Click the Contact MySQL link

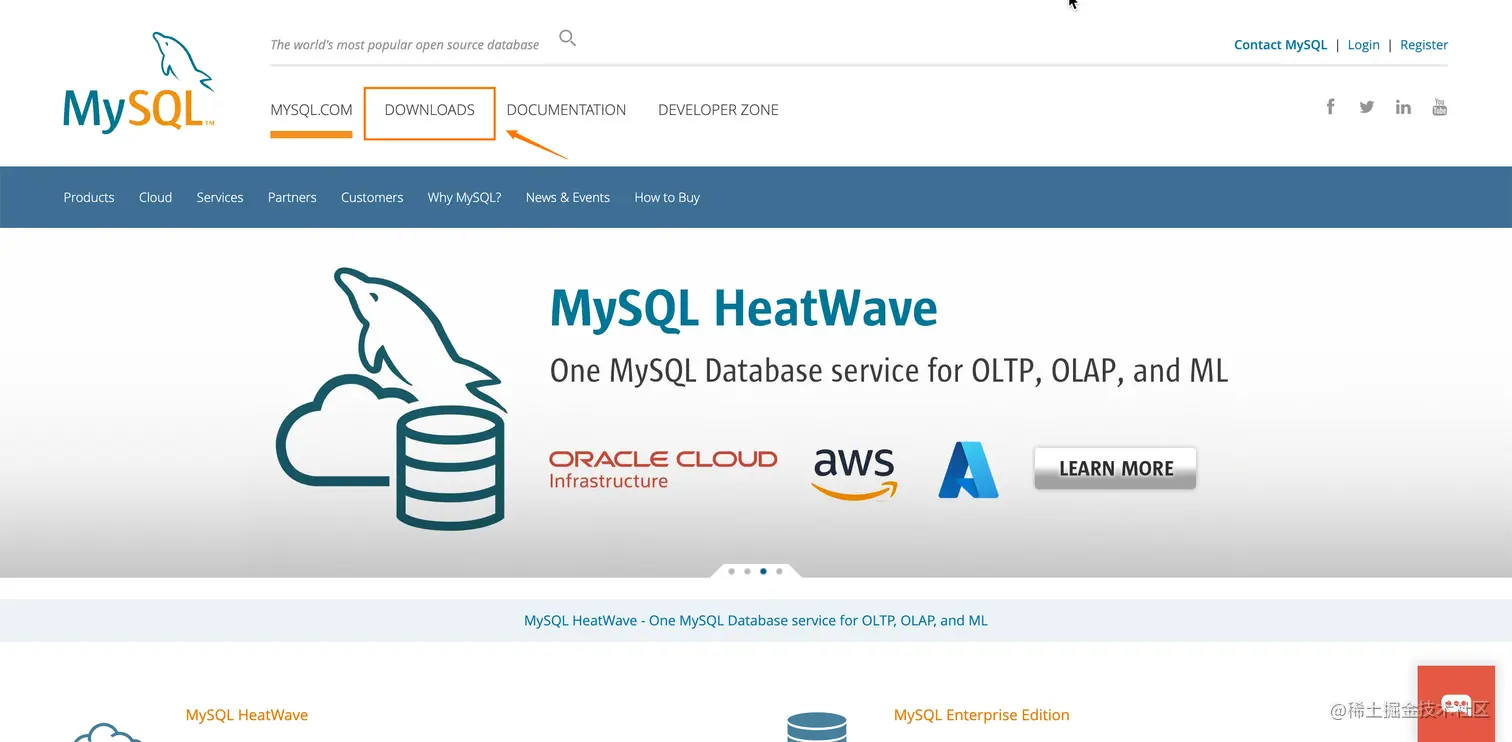coord(1280,44)
